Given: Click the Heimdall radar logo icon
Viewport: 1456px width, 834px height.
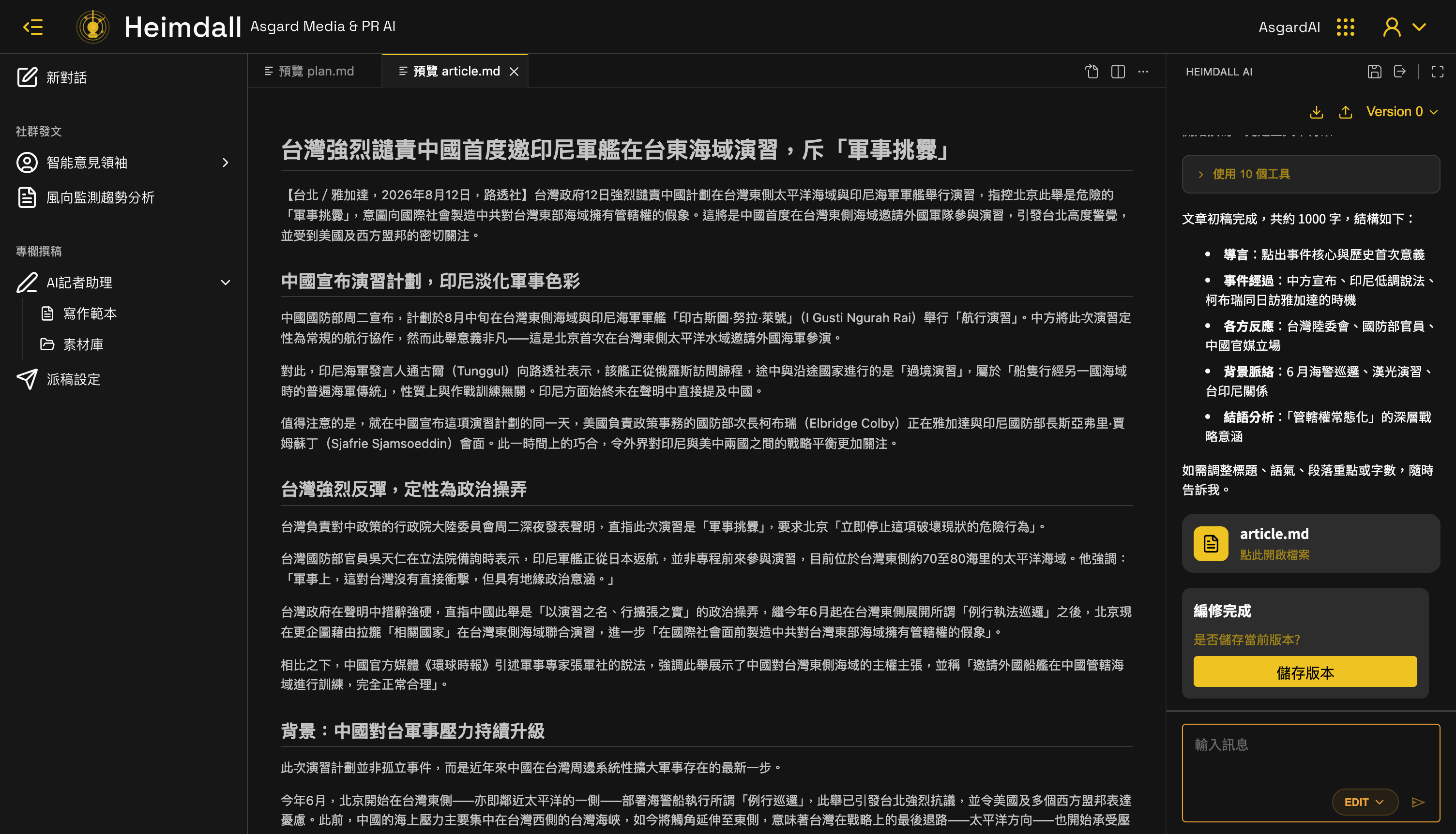Looking at the screenshot, I should tap(93, 26).
